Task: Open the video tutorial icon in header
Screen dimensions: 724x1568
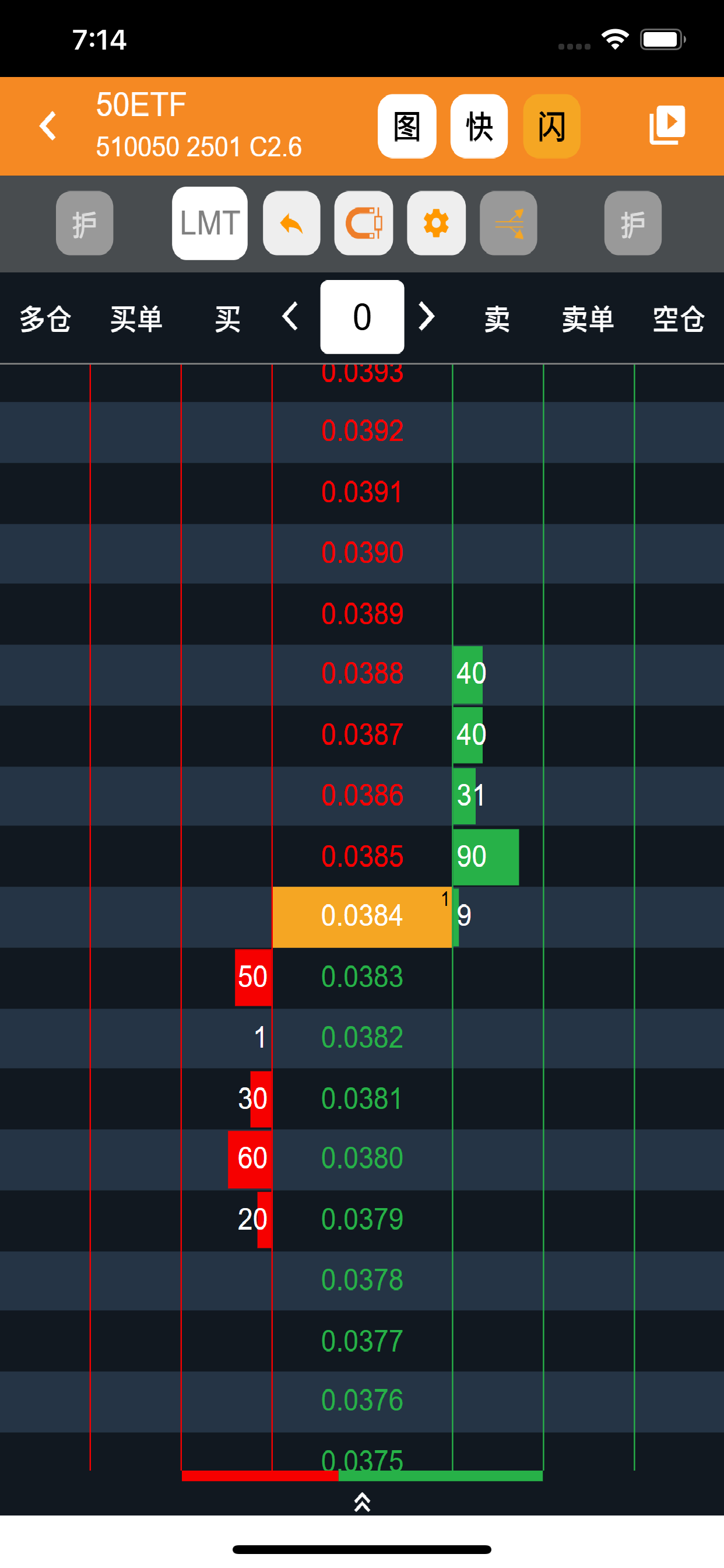Action: 667,125
